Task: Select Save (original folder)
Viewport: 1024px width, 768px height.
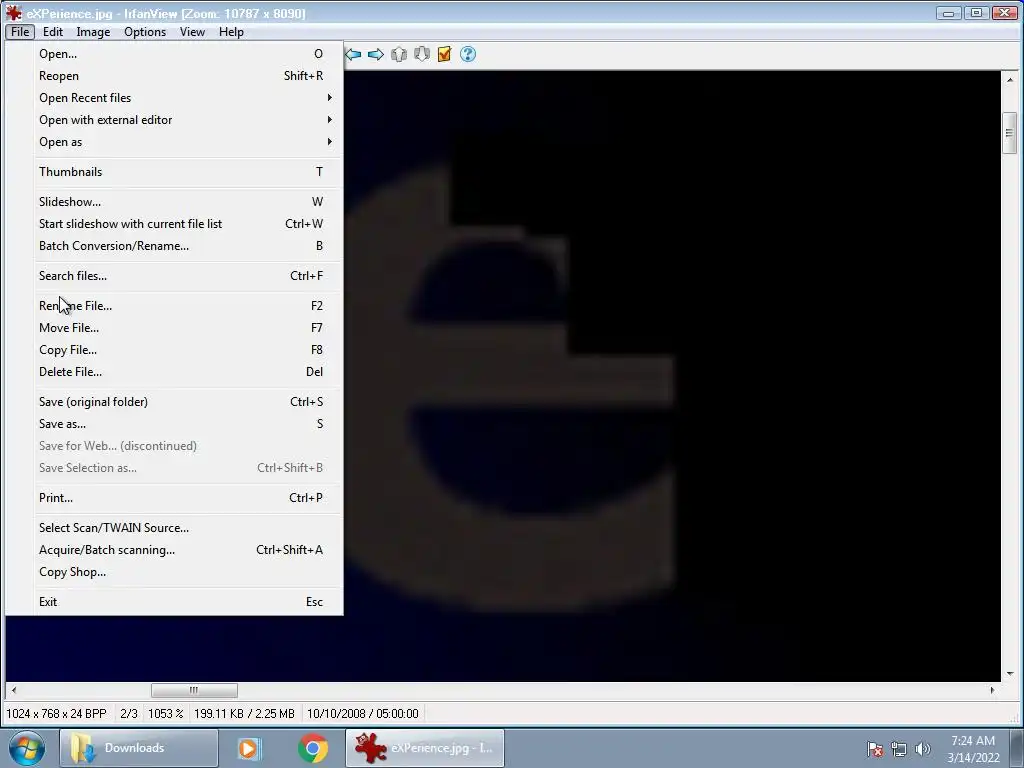Action: [187, 402]
